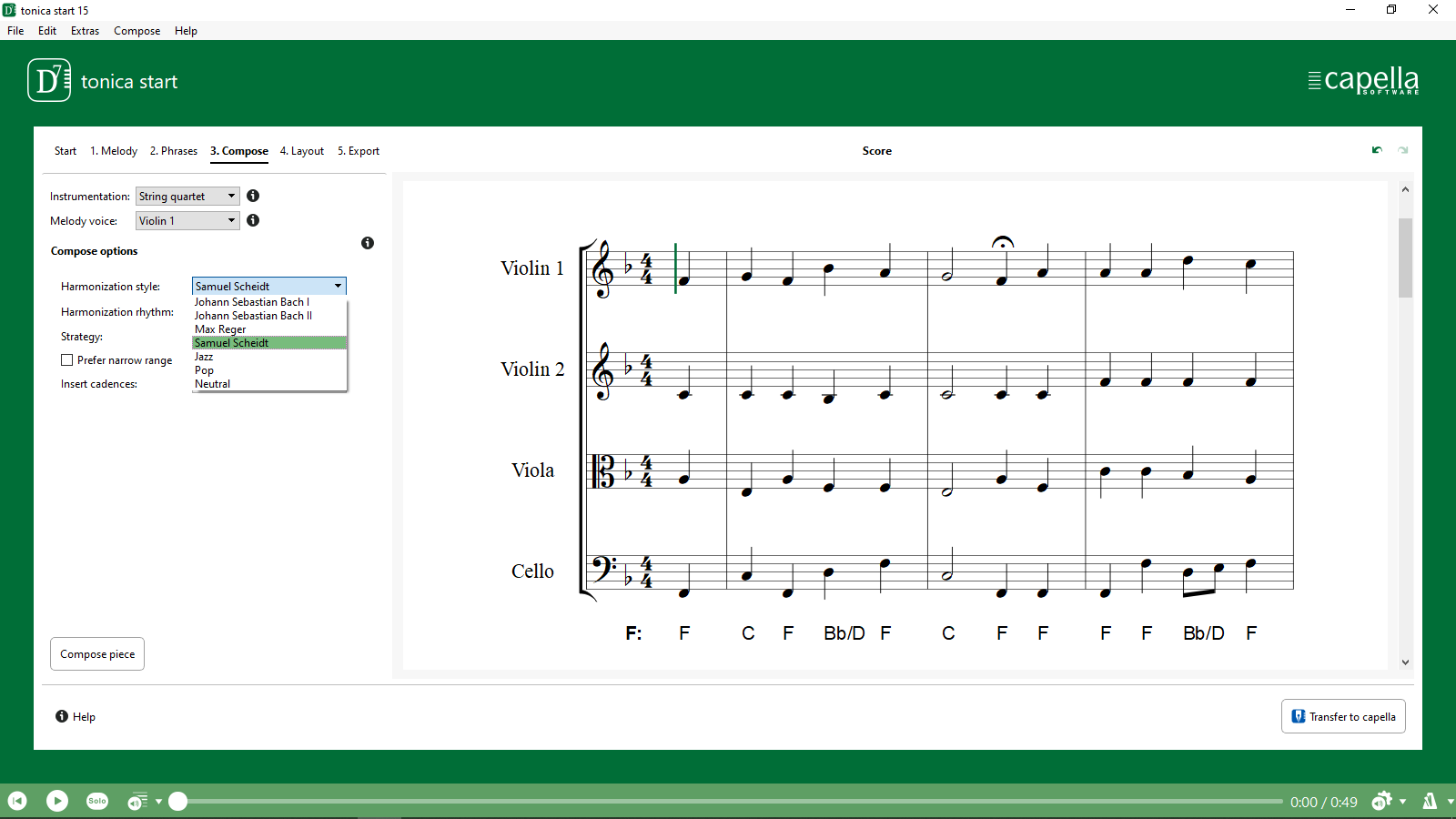Click the redo arrow above the score

pos(1403,150)
